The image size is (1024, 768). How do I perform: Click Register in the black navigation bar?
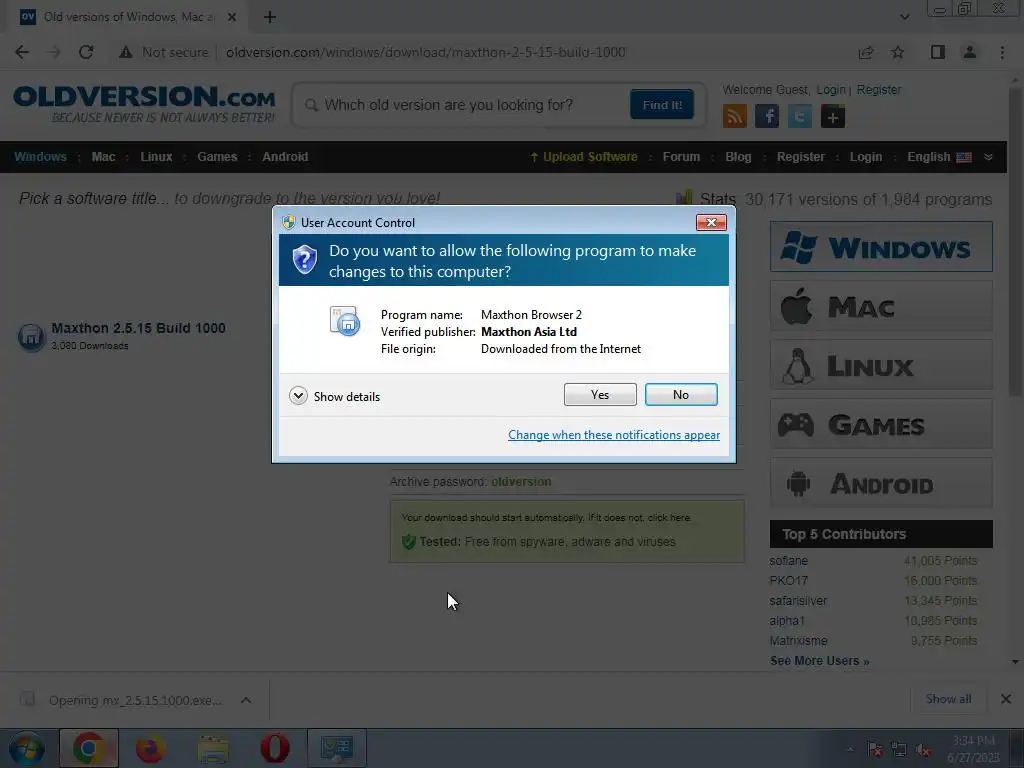click(801, 157)
